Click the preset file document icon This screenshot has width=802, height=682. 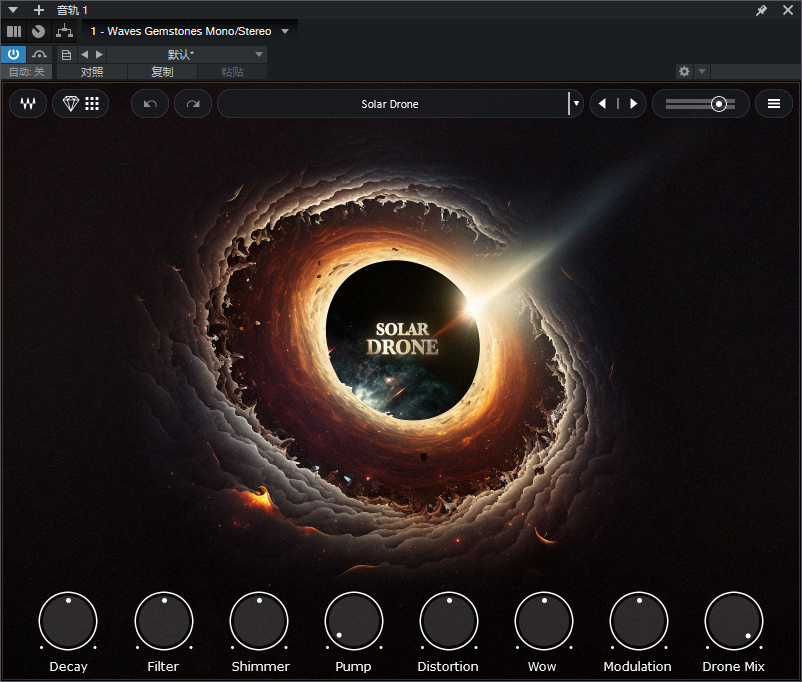tap(66, 55)
